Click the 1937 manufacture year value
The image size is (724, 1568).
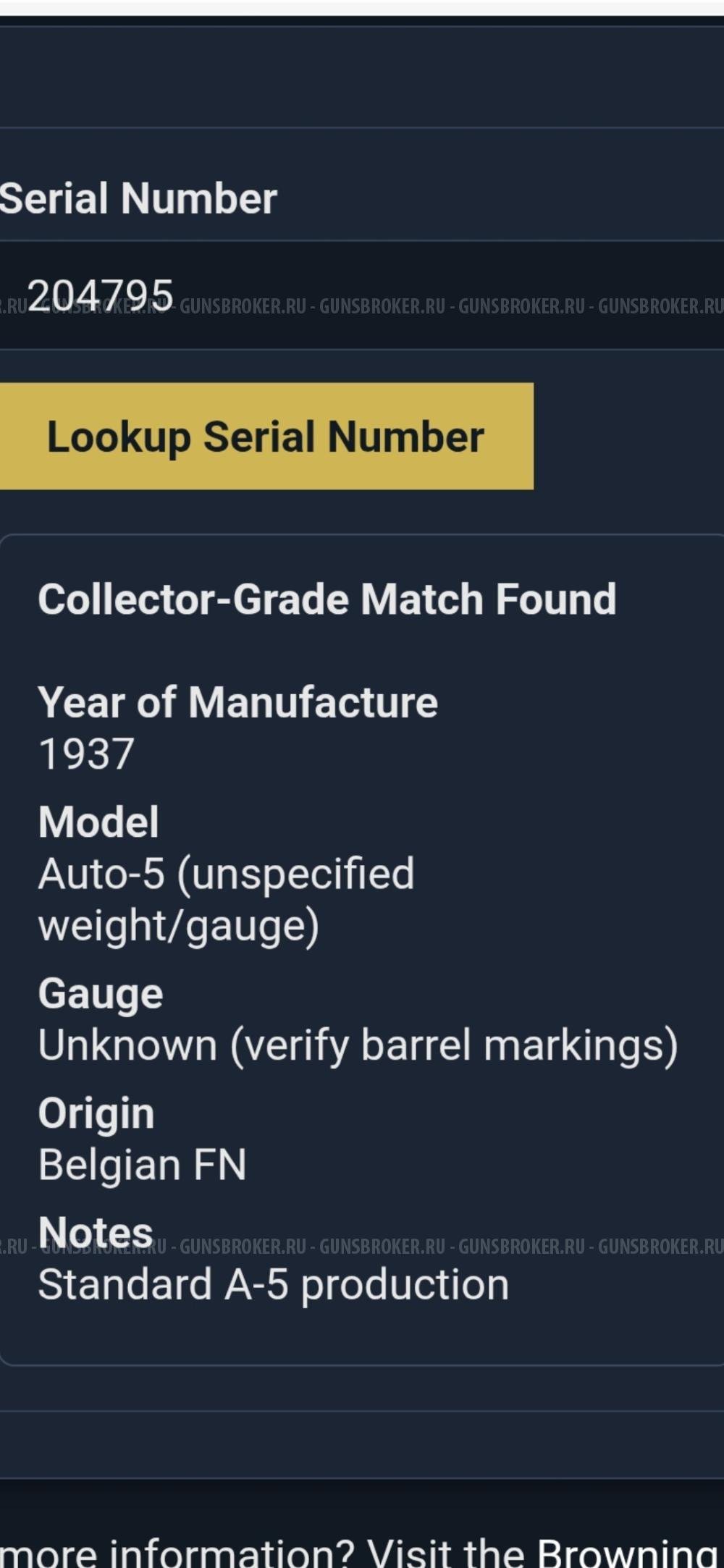pos(86,754)
